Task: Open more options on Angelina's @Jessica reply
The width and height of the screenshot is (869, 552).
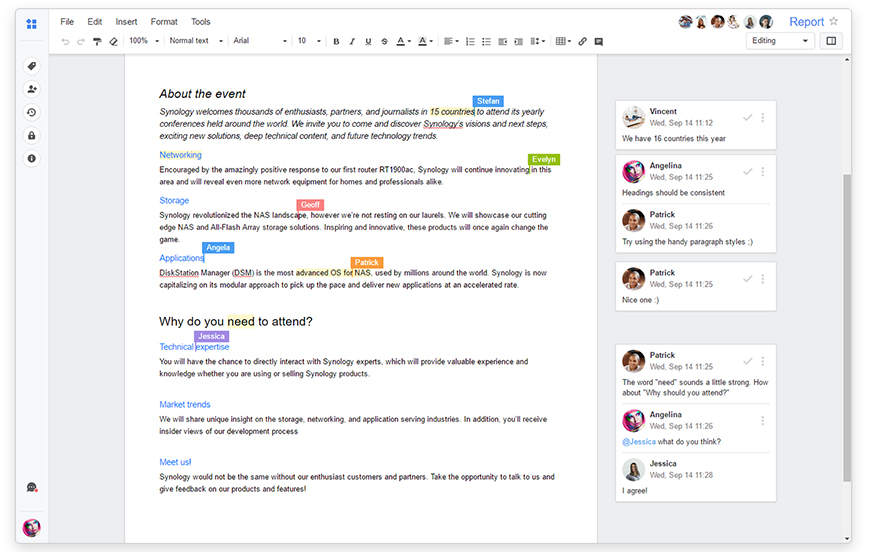Action: (x=763, y=421)
